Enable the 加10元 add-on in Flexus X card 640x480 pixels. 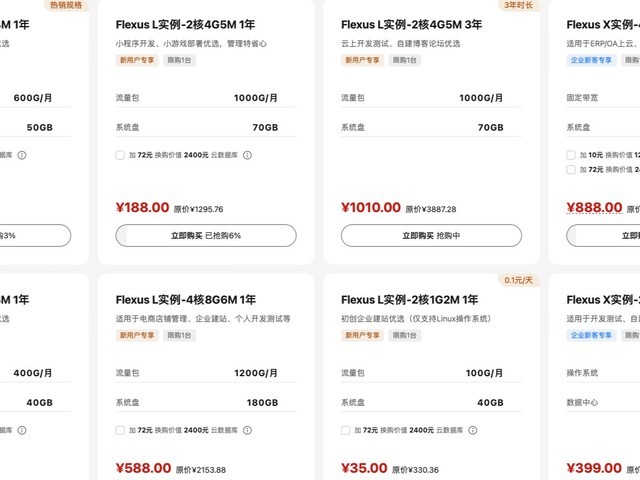571,155
